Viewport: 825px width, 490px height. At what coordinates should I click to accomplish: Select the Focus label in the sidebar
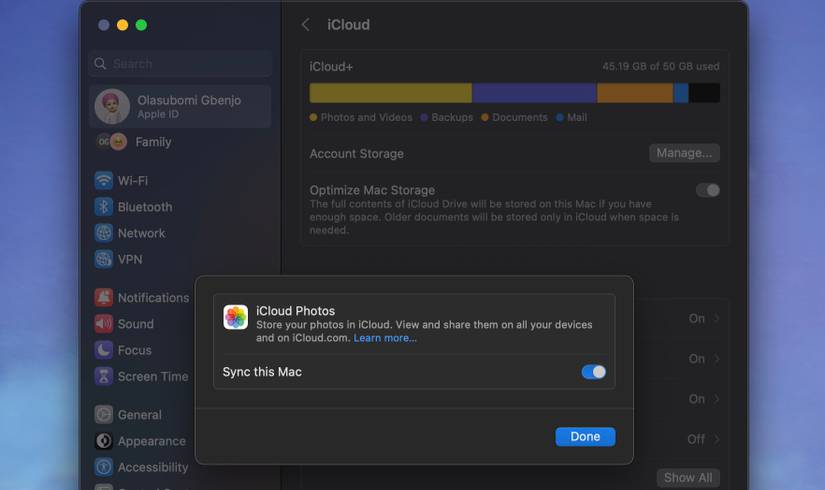(135, 351)
